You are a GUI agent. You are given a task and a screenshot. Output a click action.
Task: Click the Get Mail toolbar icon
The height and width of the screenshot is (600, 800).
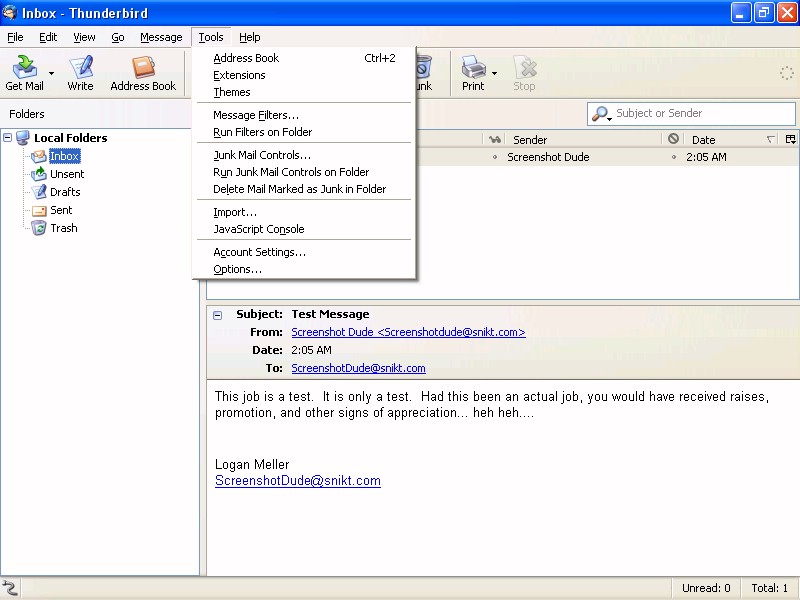[24, 72]
